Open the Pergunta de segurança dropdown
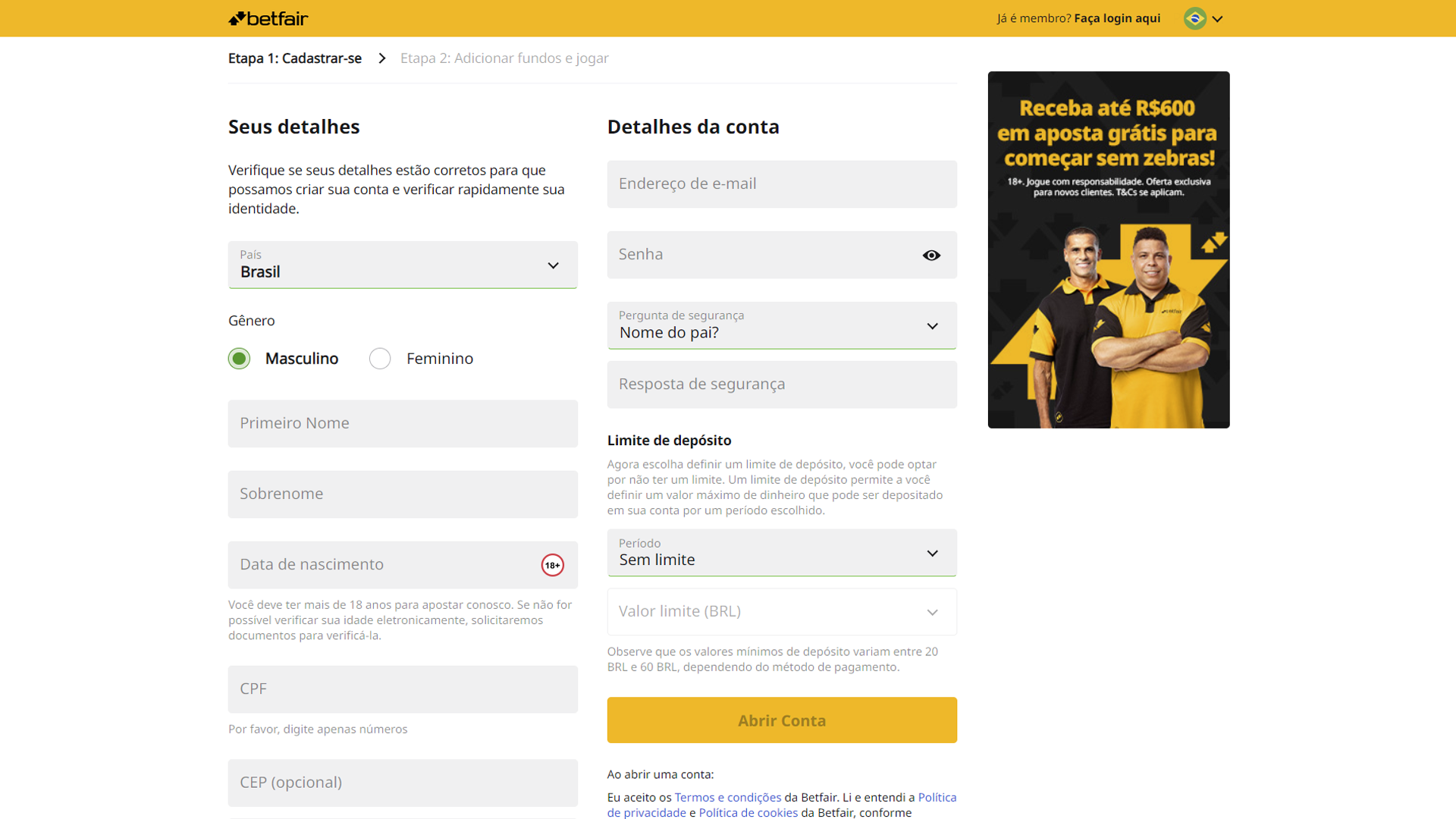This screenshot has height=819, width=1456. pyautogui.click(x=782, y=325)
